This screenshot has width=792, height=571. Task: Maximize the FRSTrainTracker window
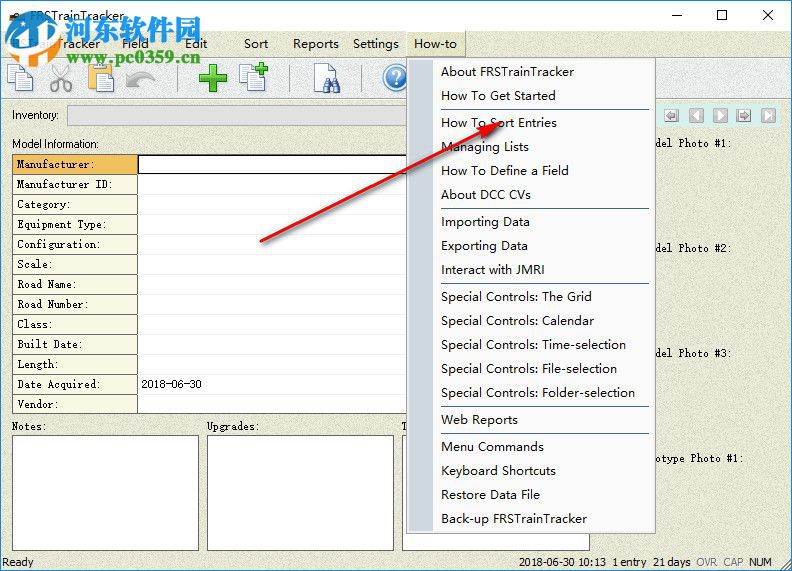coord(722,15)
